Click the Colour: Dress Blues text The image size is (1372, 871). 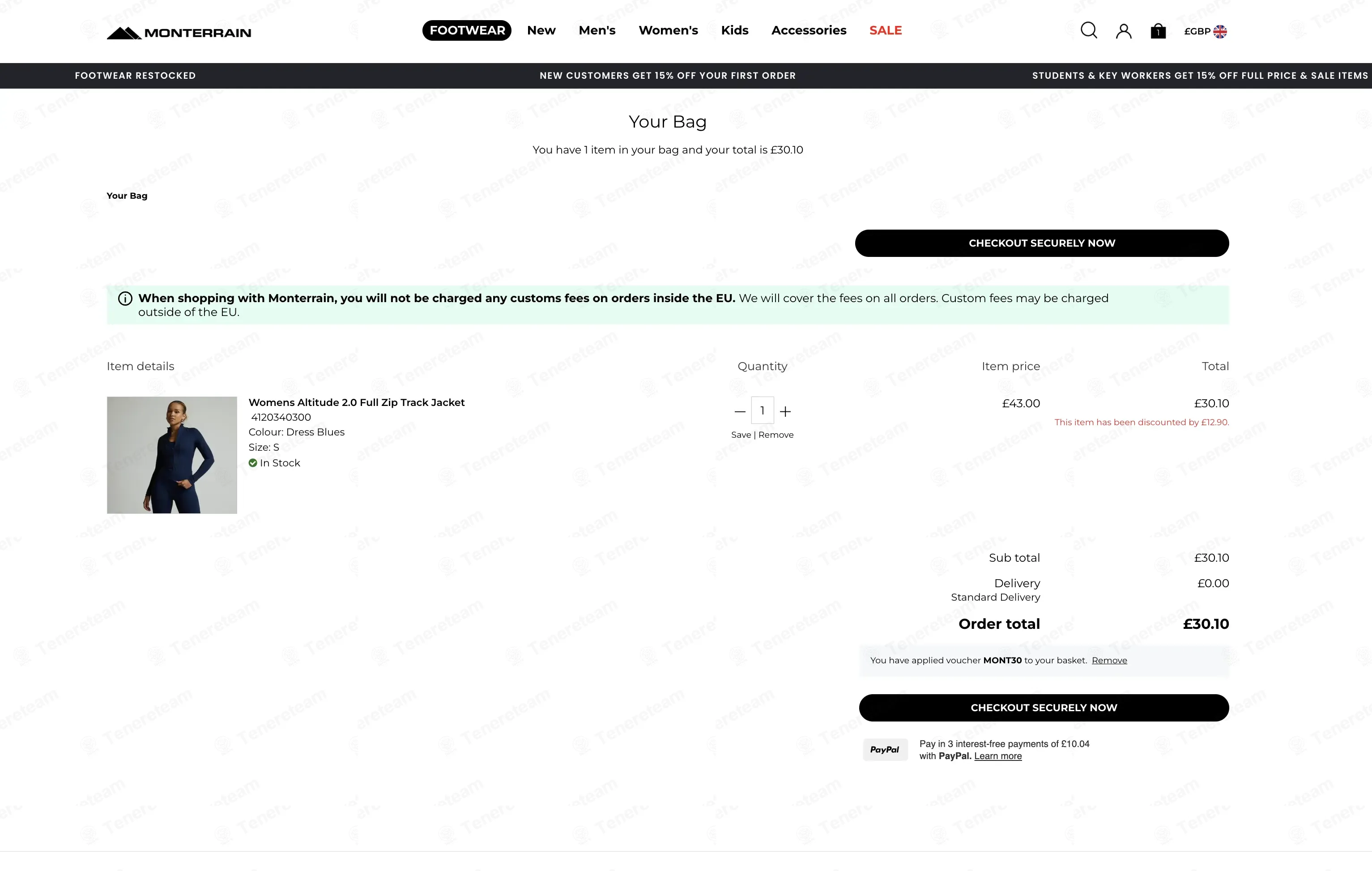296,432
